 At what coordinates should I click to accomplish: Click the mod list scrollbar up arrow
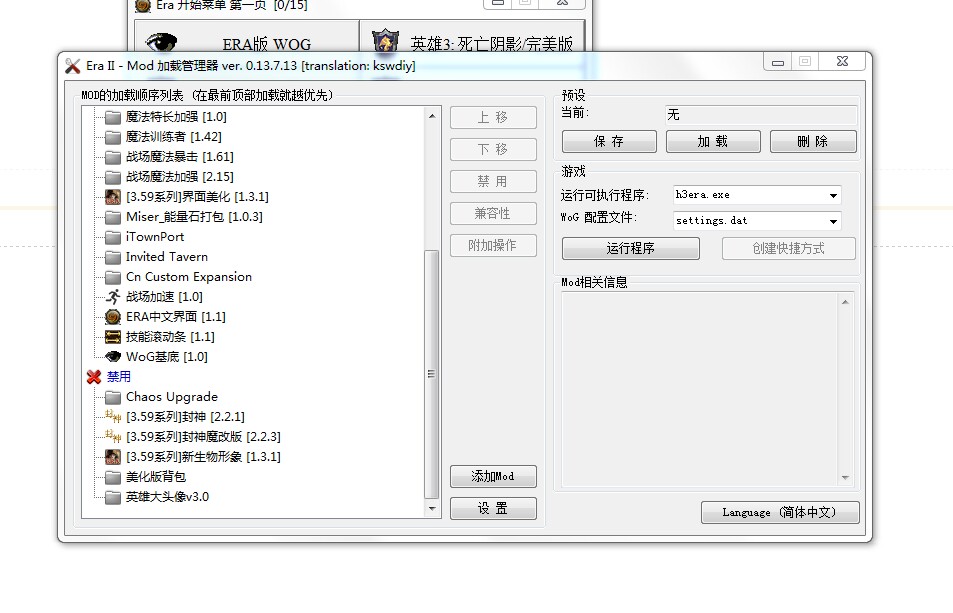tap(432, 115)
